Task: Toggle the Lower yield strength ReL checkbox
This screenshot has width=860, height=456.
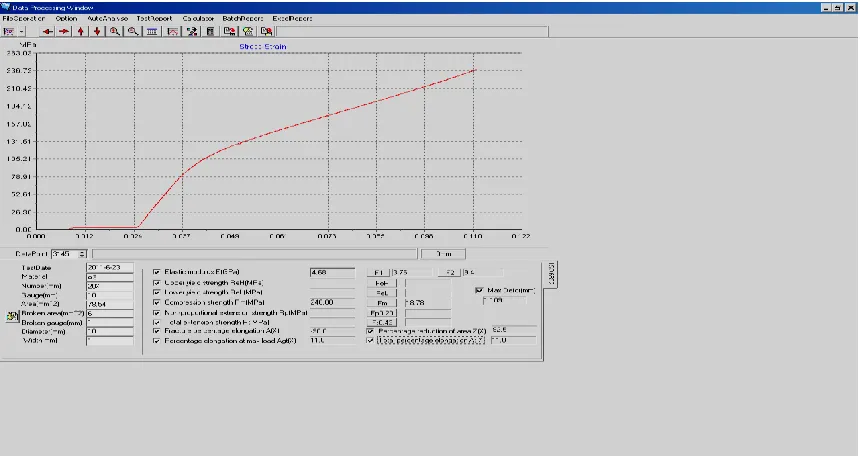Action: click(157, 292)
